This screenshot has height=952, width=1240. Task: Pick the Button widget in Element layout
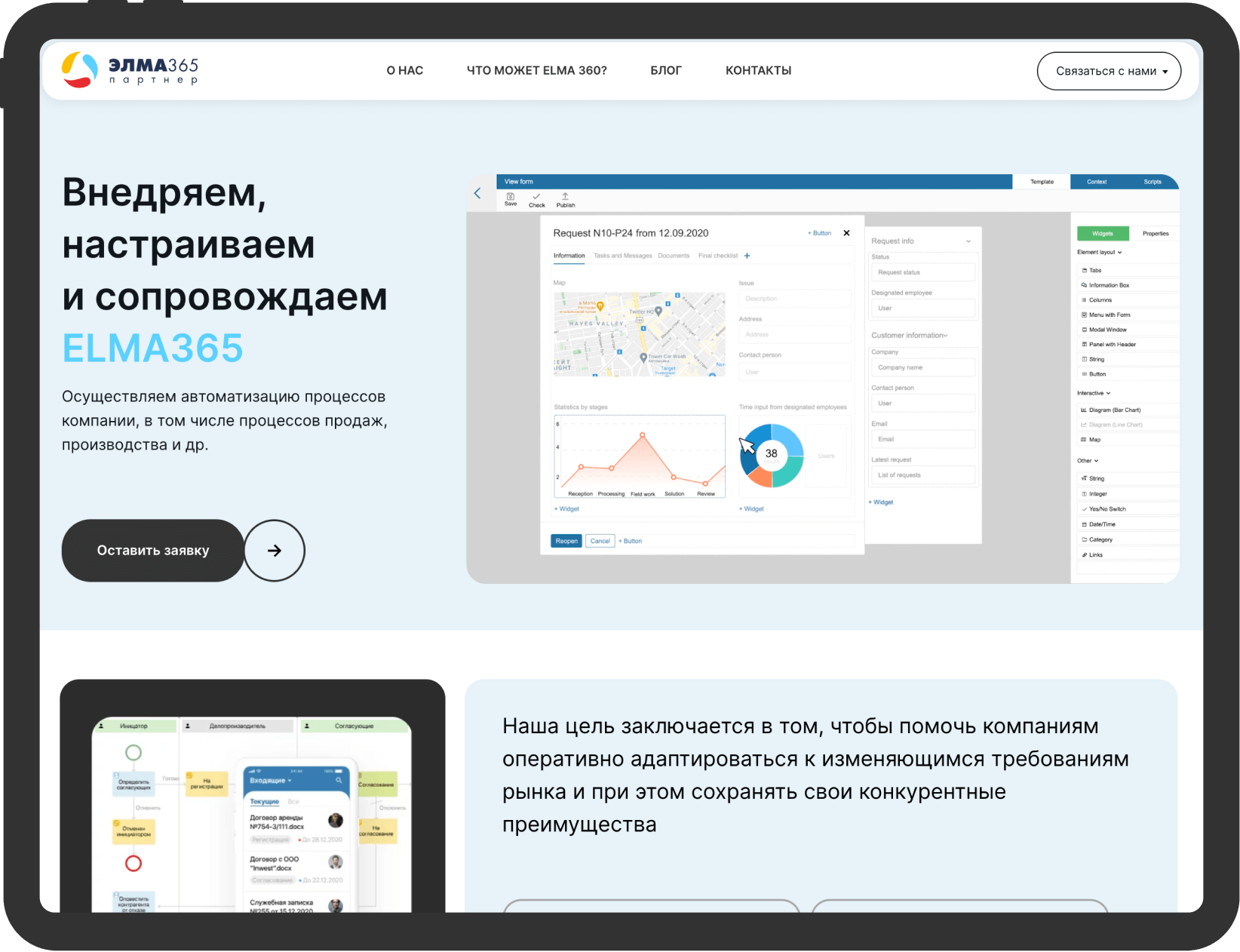1128,374
